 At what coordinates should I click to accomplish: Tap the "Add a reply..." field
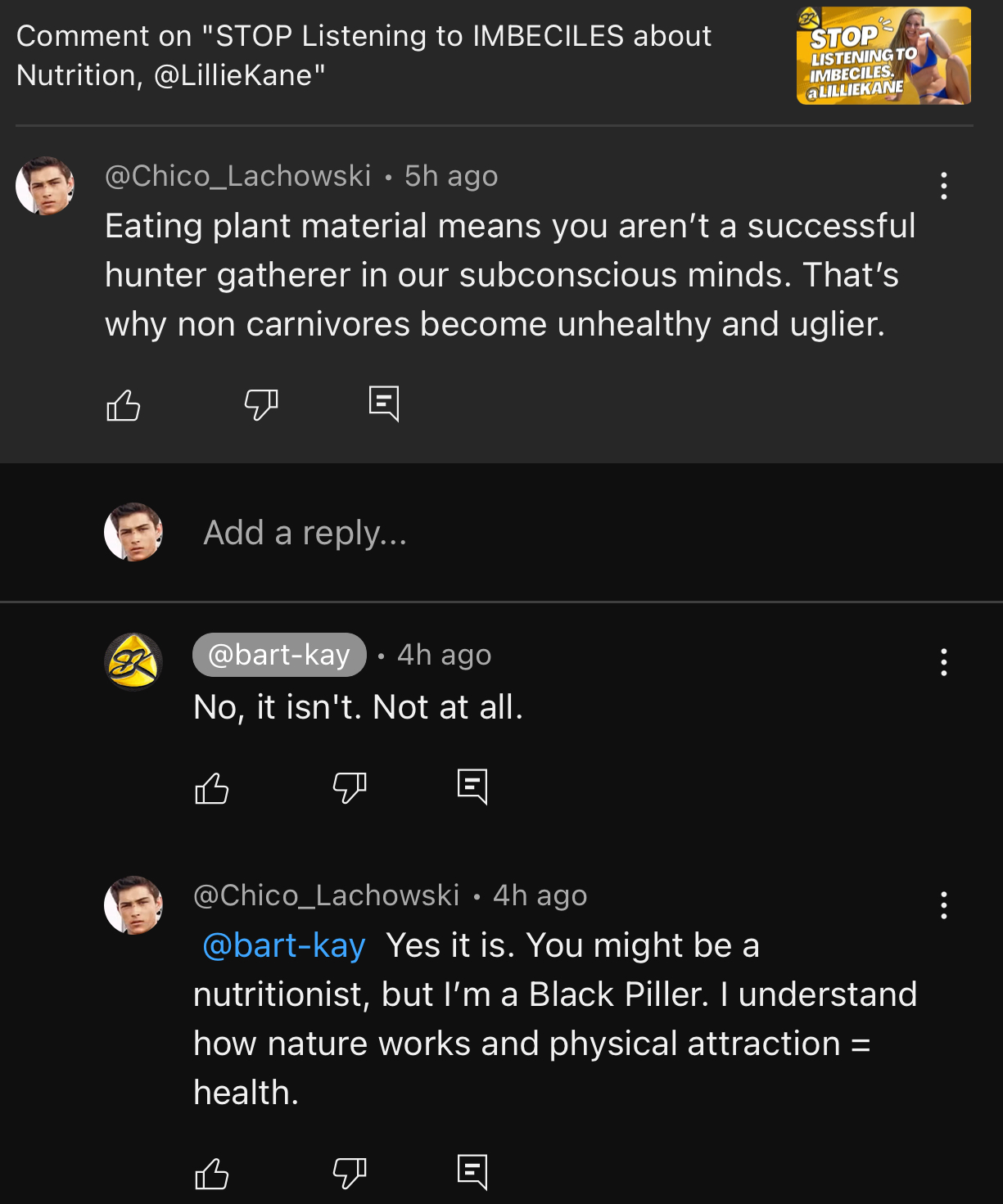click(305, 533)
